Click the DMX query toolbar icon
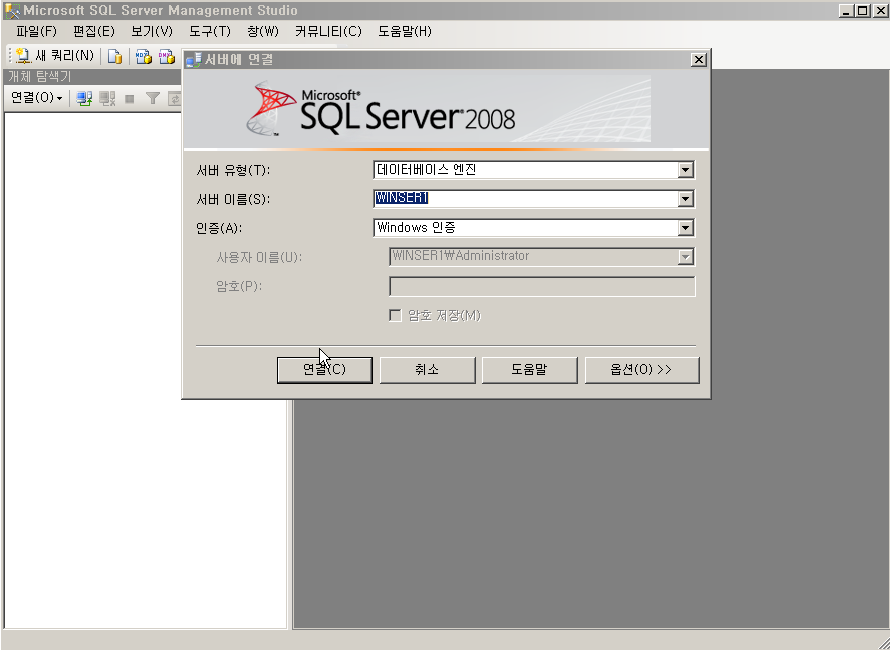The height and width of the screenshot is (650, 890). point(166,56)
